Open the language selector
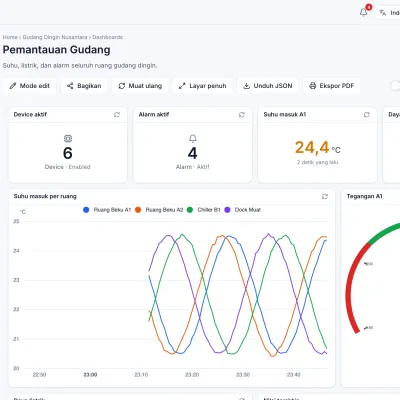Screen dimensions: 400x400 click(389, 13)
